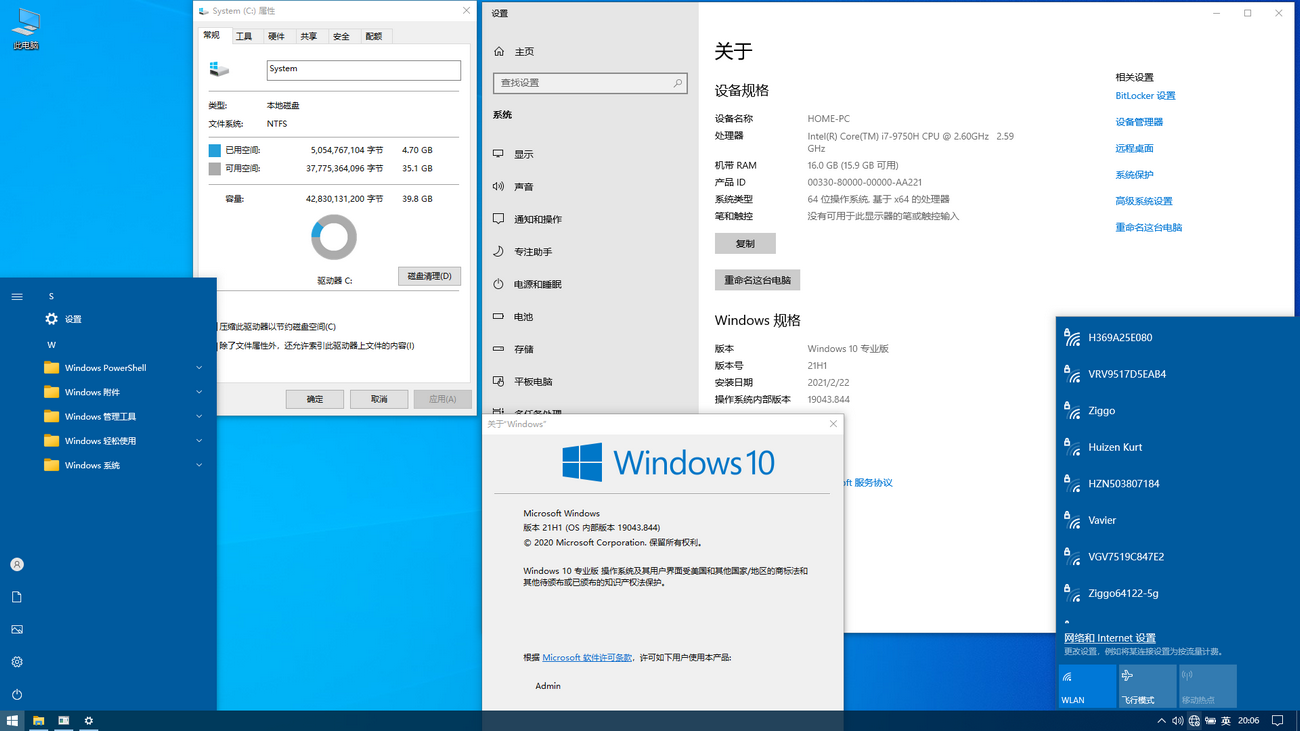Click the Windows Start button on taskbar
This screenshot has height=731, width=1300.
tap(12, 720)
